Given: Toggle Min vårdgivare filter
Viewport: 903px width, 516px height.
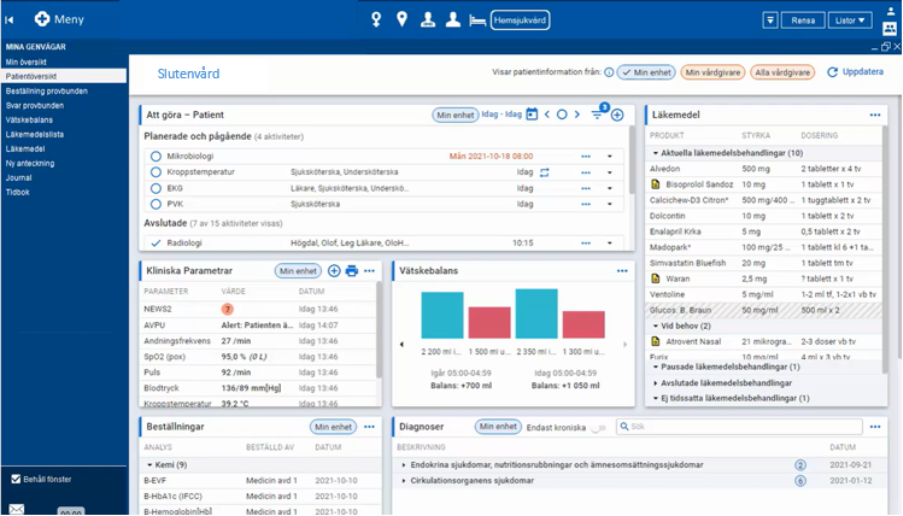Looking at the screenshot, I should coord(712,72).
